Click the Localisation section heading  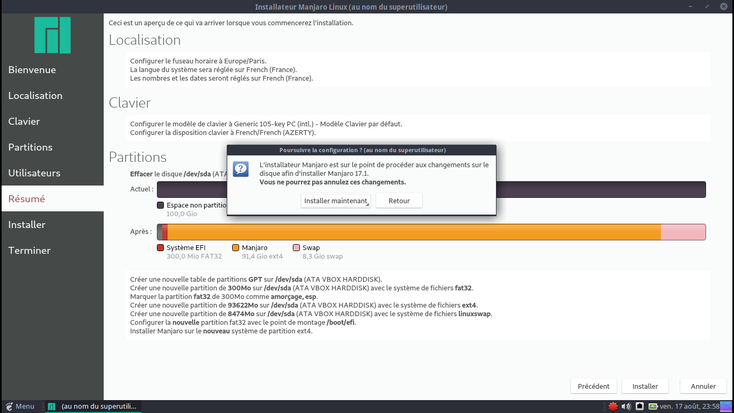[145, 40]
